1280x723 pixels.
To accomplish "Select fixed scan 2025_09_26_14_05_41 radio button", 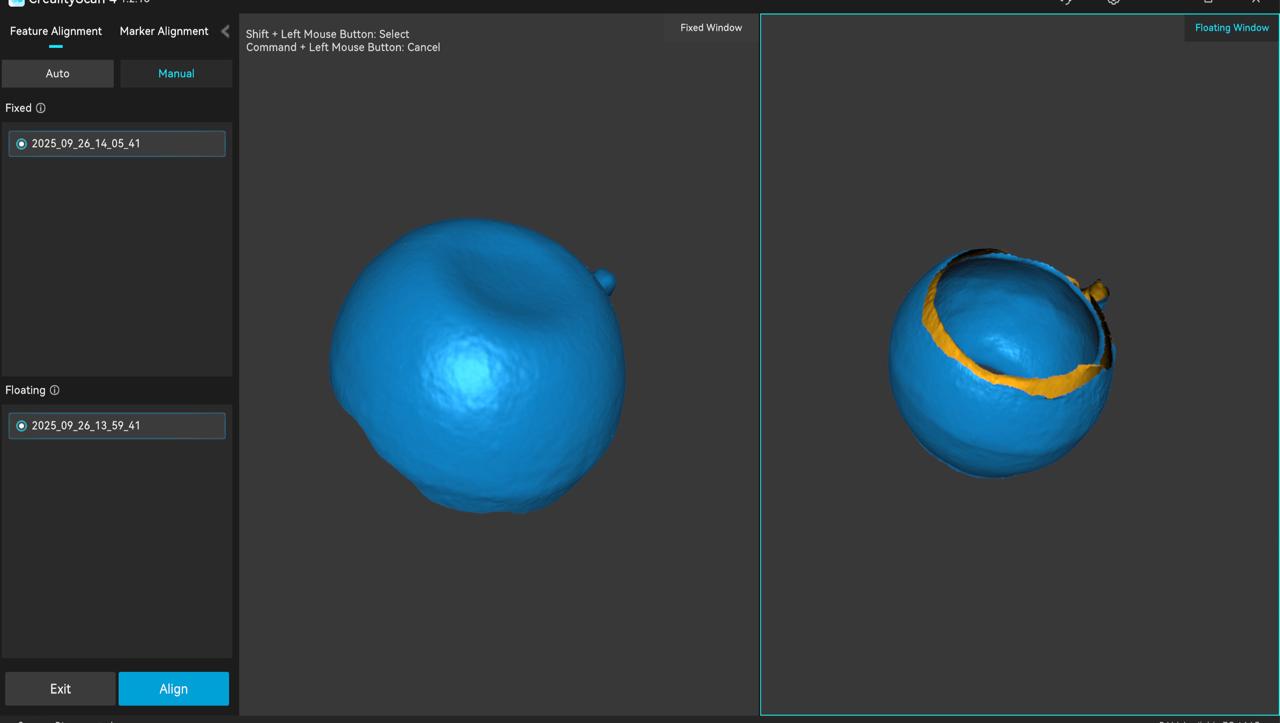I will pyautogui.click(x=21, y=144).
